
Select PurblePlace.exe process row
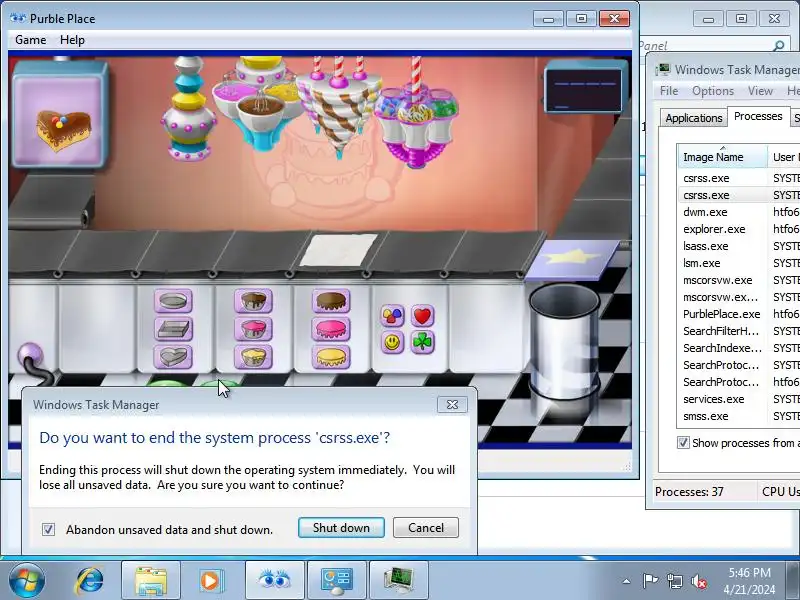(x=739, y=314)
